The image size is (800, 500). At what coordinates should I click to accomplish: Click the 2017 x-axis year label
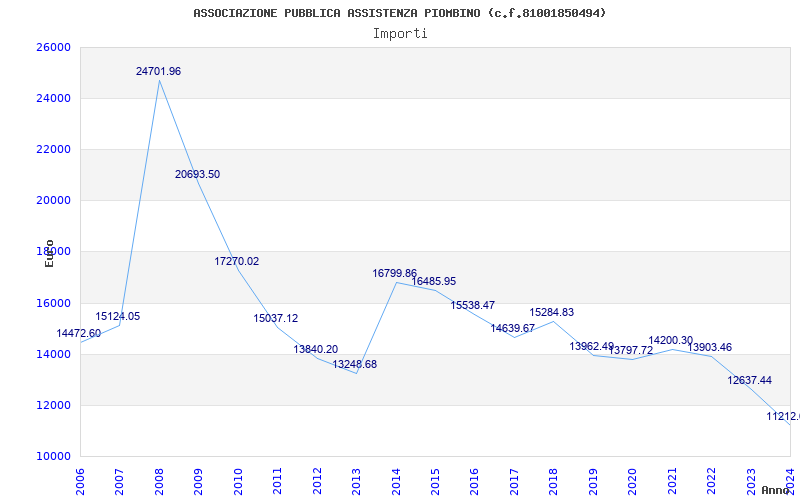514,482
